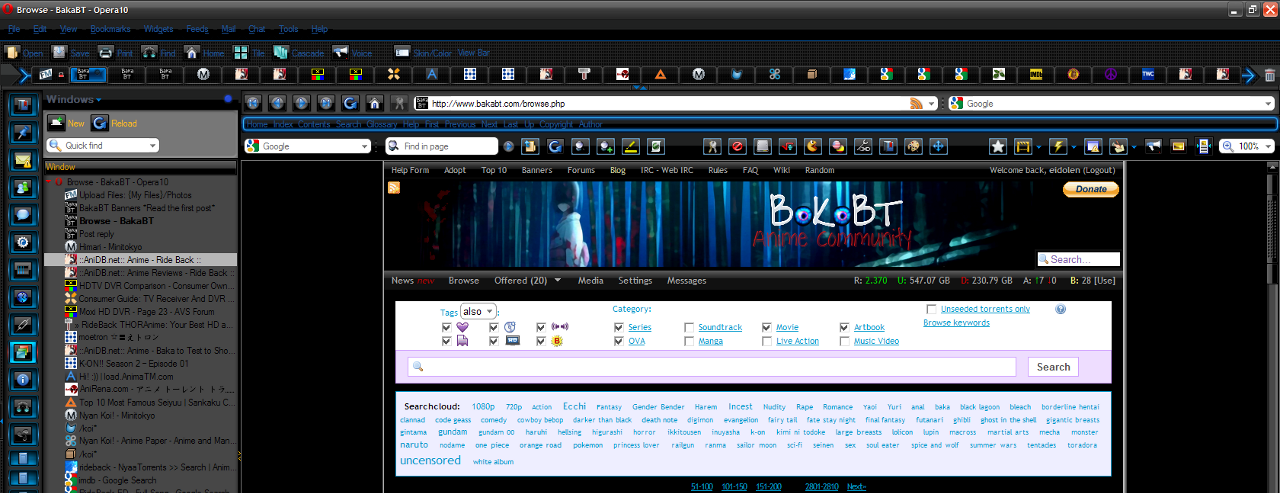Image resolution: width=1280 pixels, height=493 pixels.
Task: Toggle the Series category checkbox
Action: [619, 327]
